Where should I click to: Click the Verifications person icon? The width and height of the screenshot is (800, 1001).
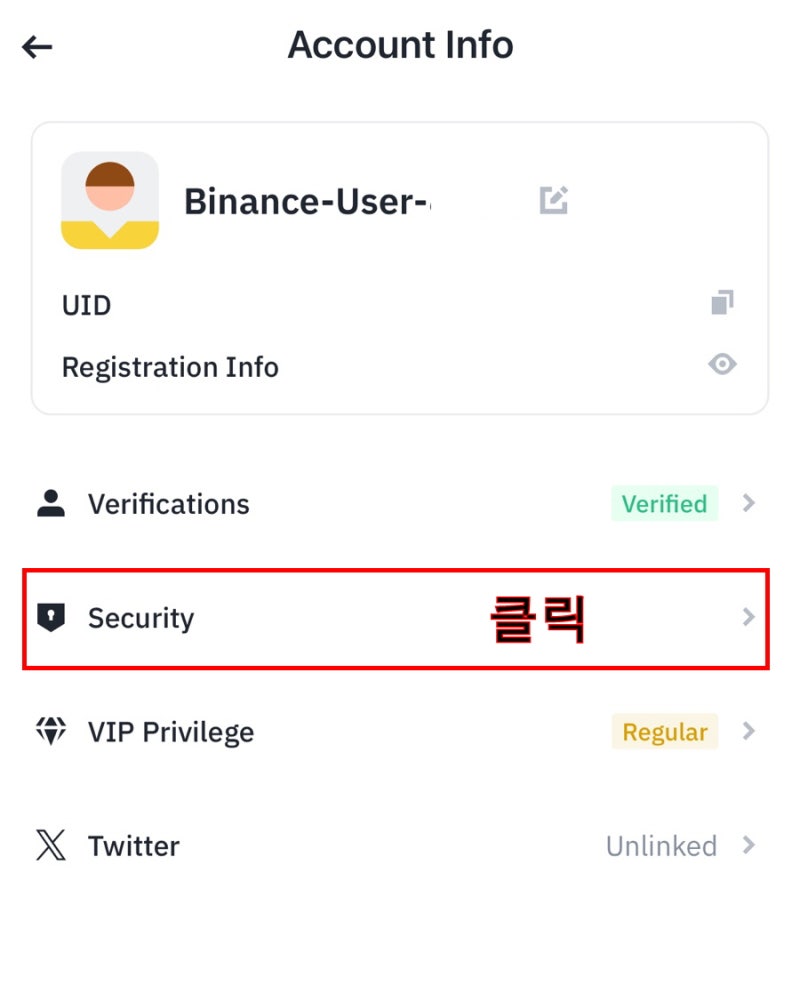pyautogui.click(x=51, y=503)
